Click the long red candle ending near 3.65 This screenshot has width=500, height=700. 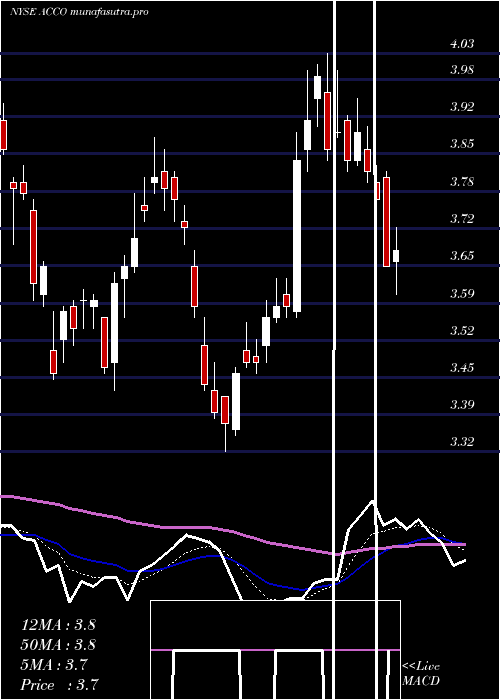coord(387,222)
